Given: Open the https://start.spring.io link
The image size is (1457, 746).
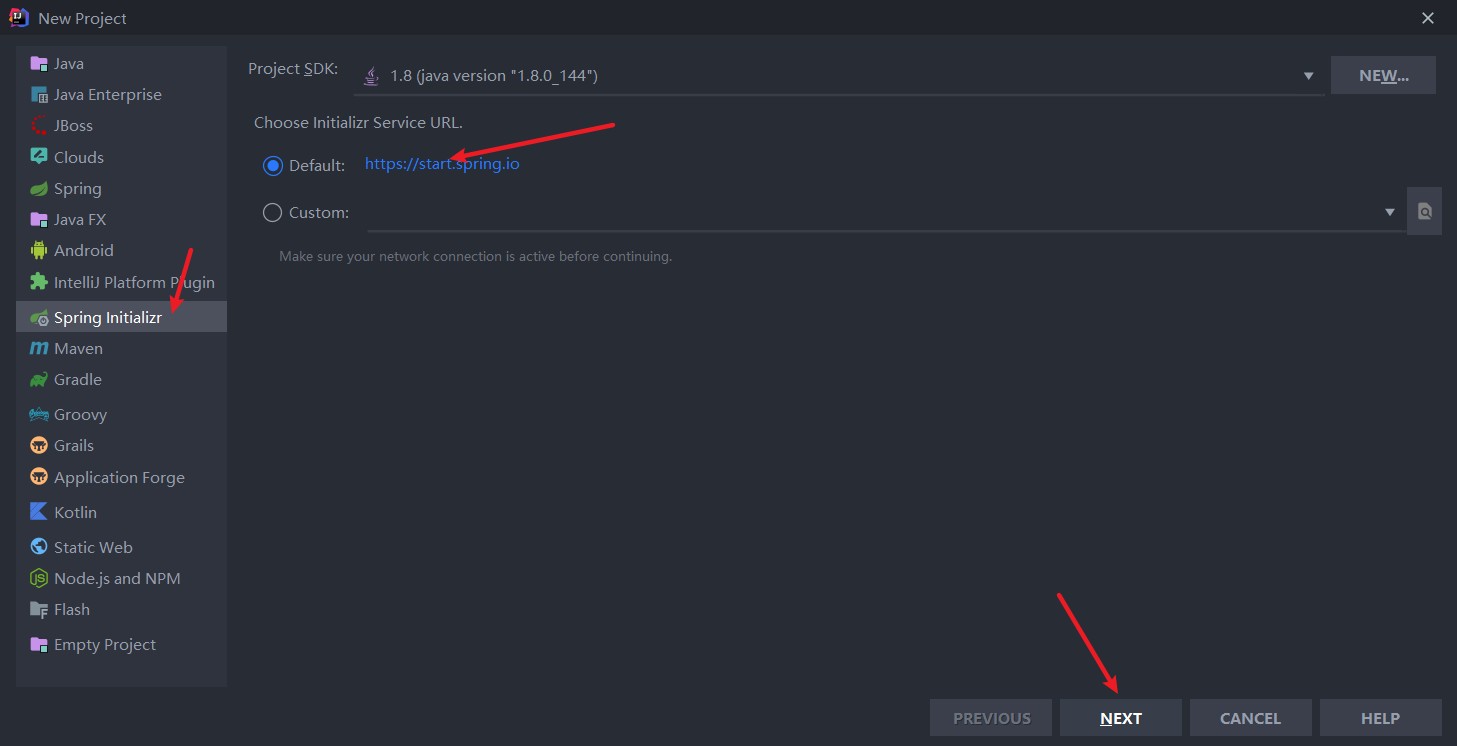Looking at the screenshot, I should tap(442, 164).
